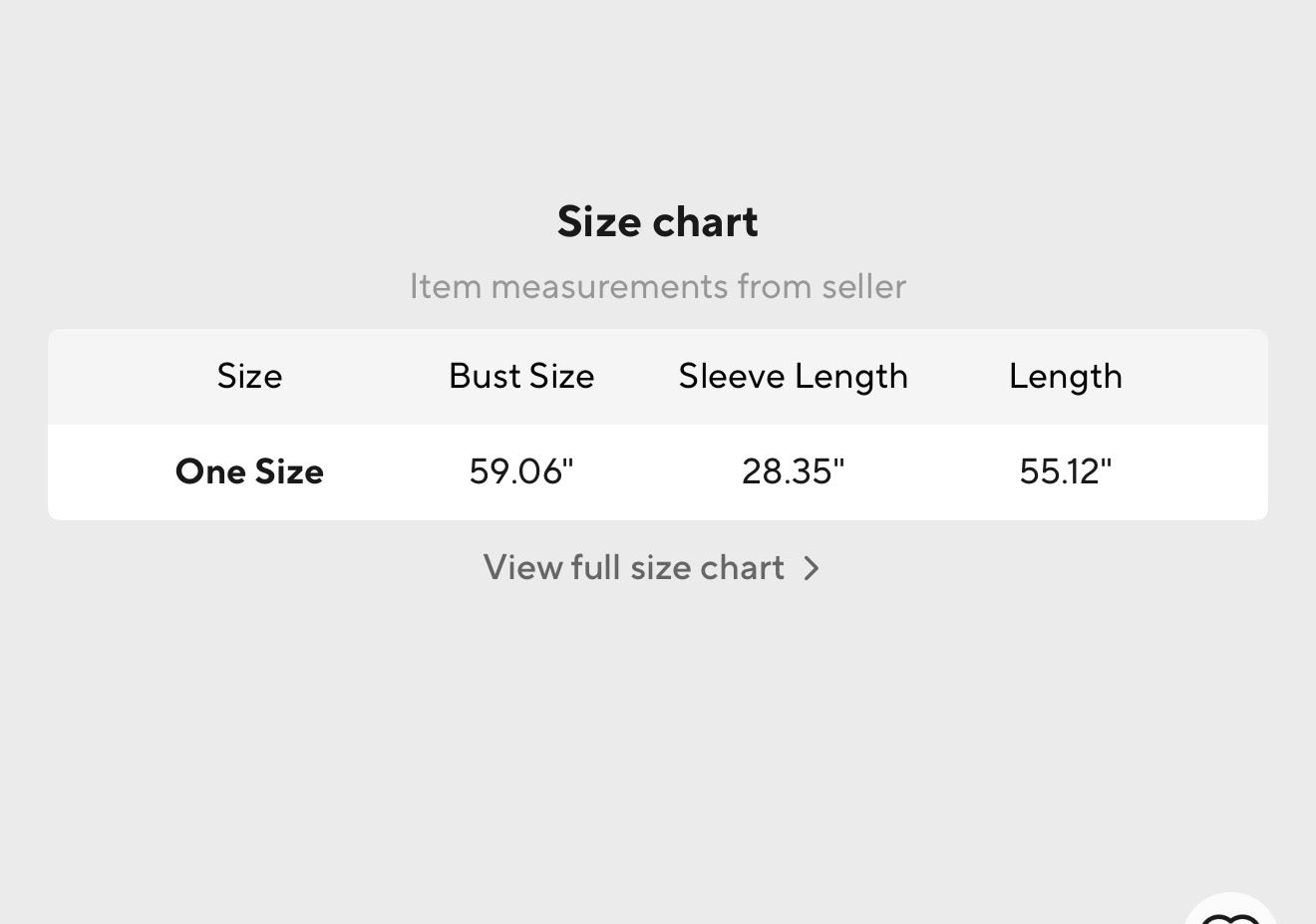
Task: Click the Item measurements from seller subtitle
Action: coord(657,287)
